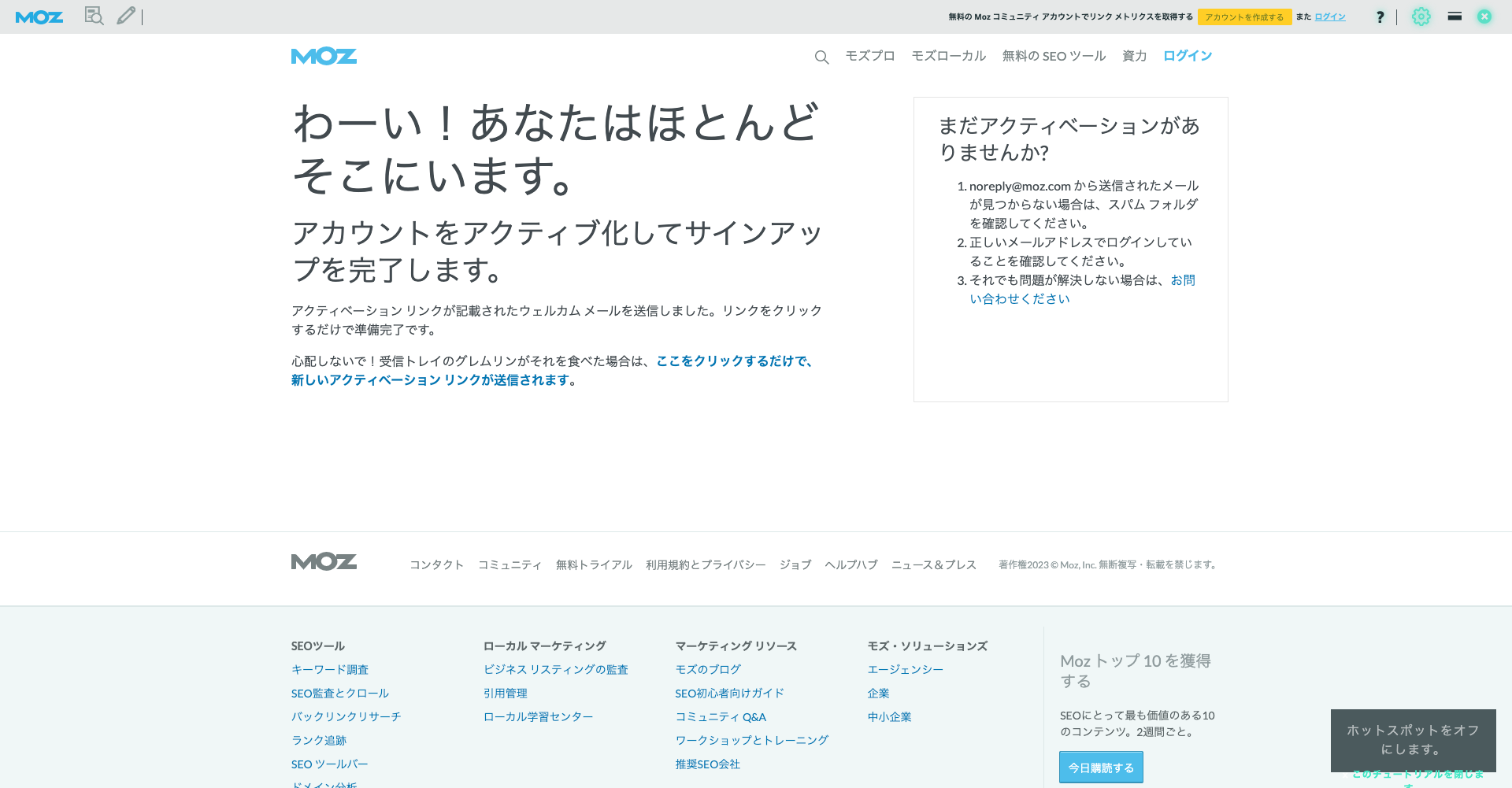Click the Moz site header logo
Image resolution: width=1512 pixels, height=788 pixels.
pos(324,56)
